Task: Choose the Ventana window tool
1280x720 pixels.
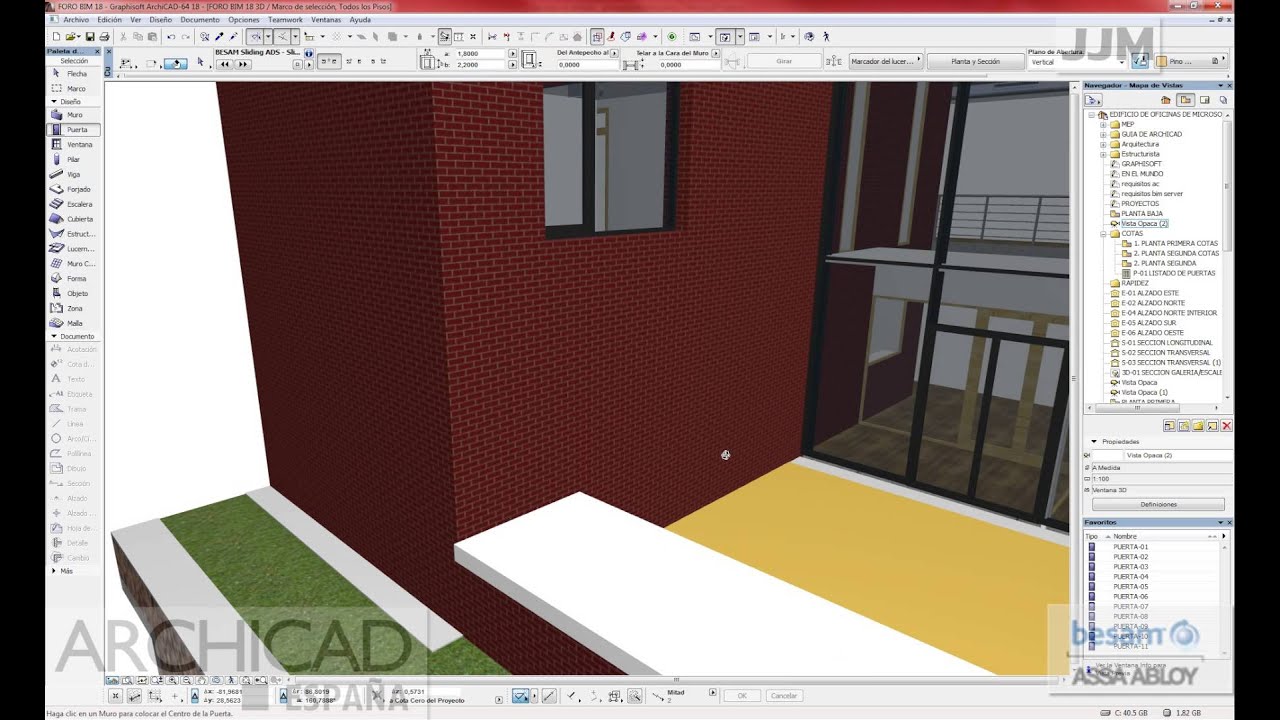Action: coord(74,145)
